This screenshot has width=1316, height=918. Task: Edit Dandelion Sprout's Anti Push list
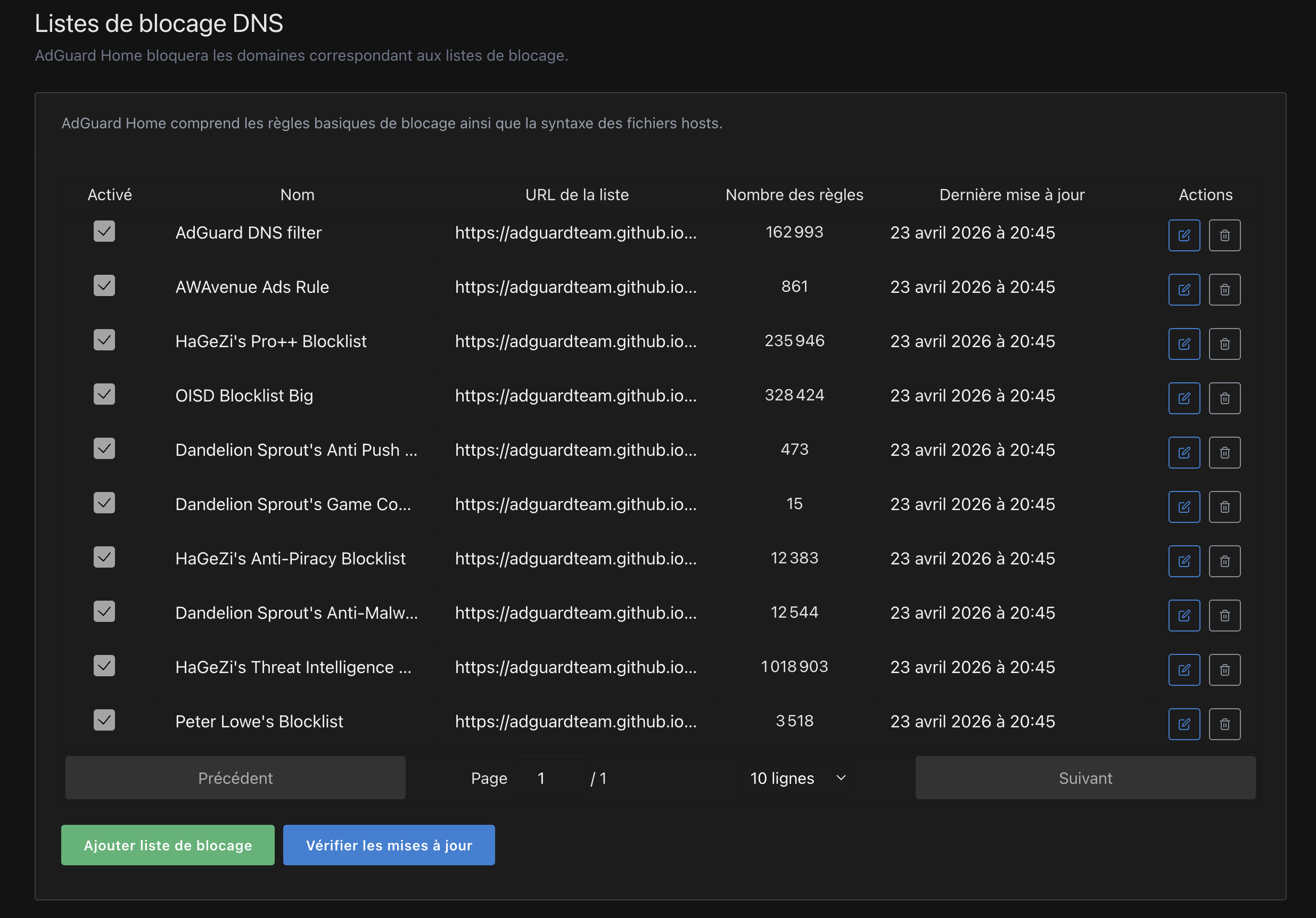[1184, 453]
